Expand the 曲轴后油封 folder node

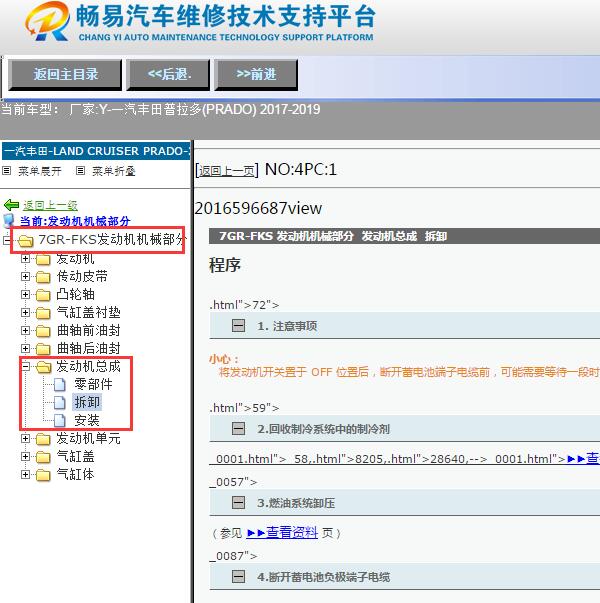(25, 348)
